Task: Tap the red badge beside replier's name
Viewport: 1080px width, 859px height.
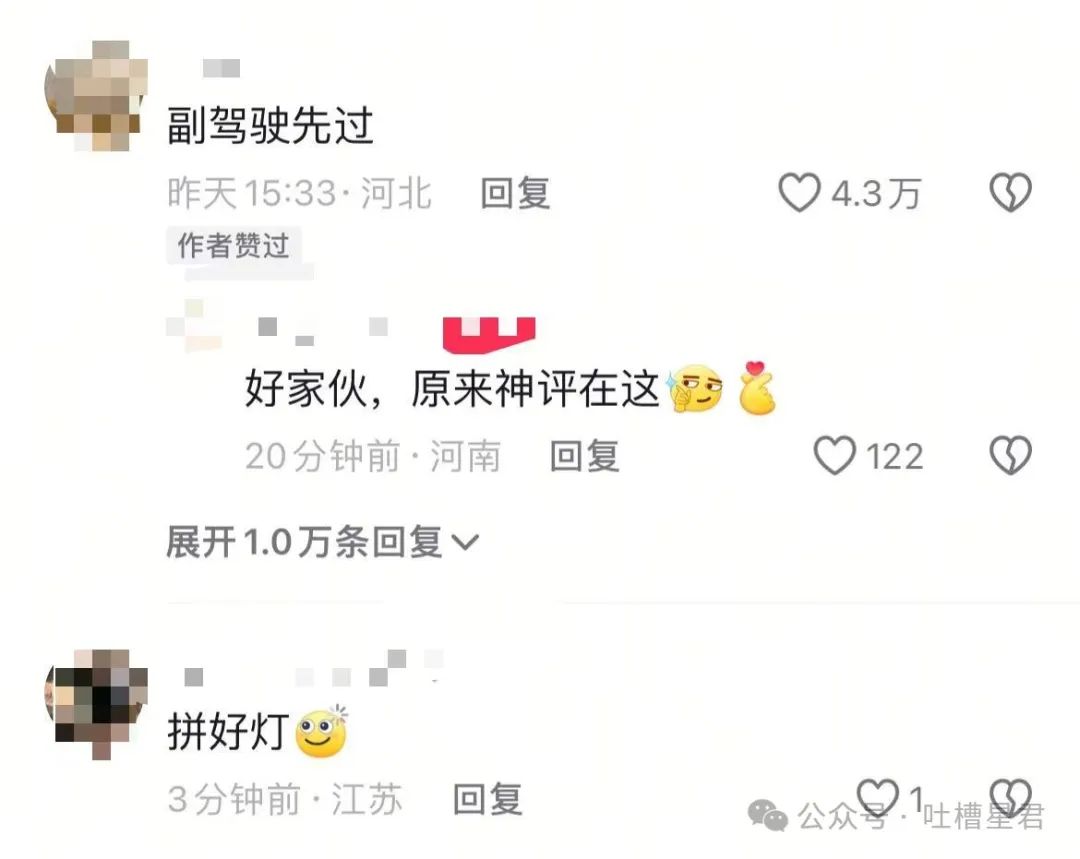Action: [489, 335]
